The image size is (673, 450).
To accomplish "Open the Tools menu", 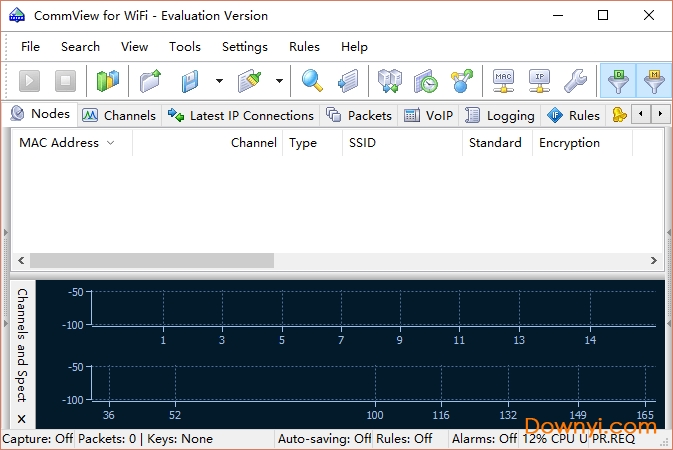I will point(185,46).
